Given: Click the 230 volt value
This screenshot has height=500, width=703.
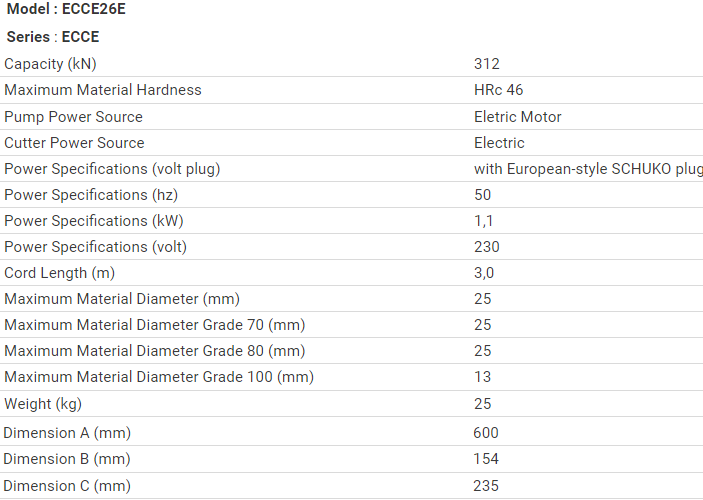Looking at the screenshot, I should (x=486, y=247).
